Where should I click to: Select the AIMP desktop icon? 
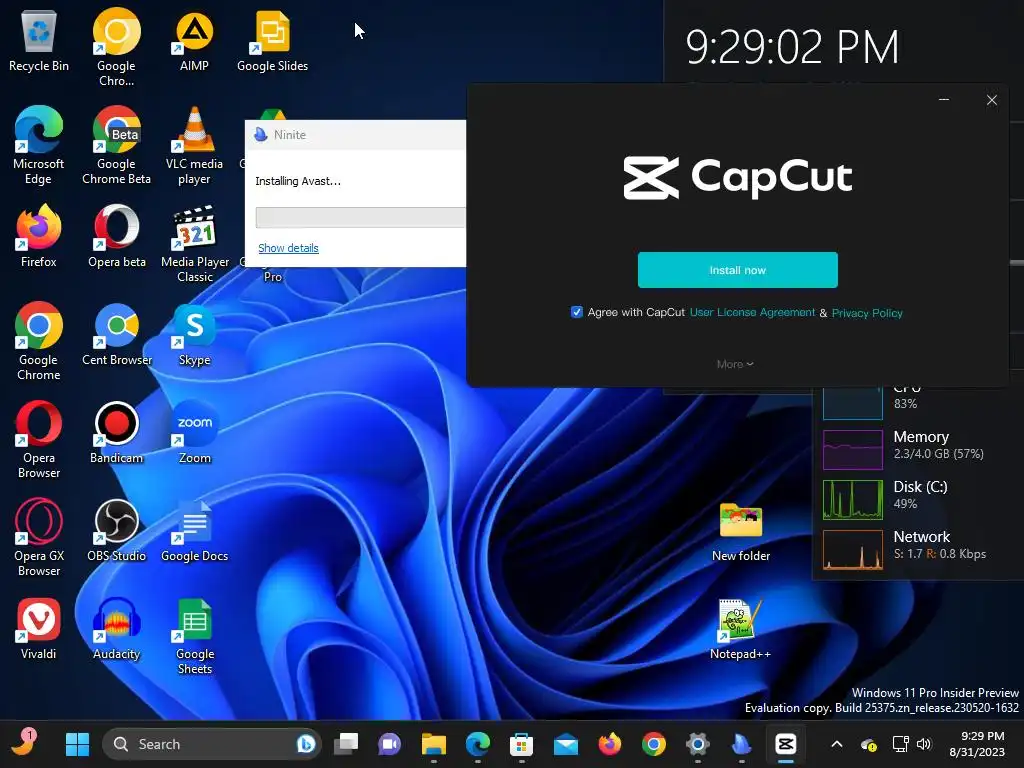coord(194,41)
